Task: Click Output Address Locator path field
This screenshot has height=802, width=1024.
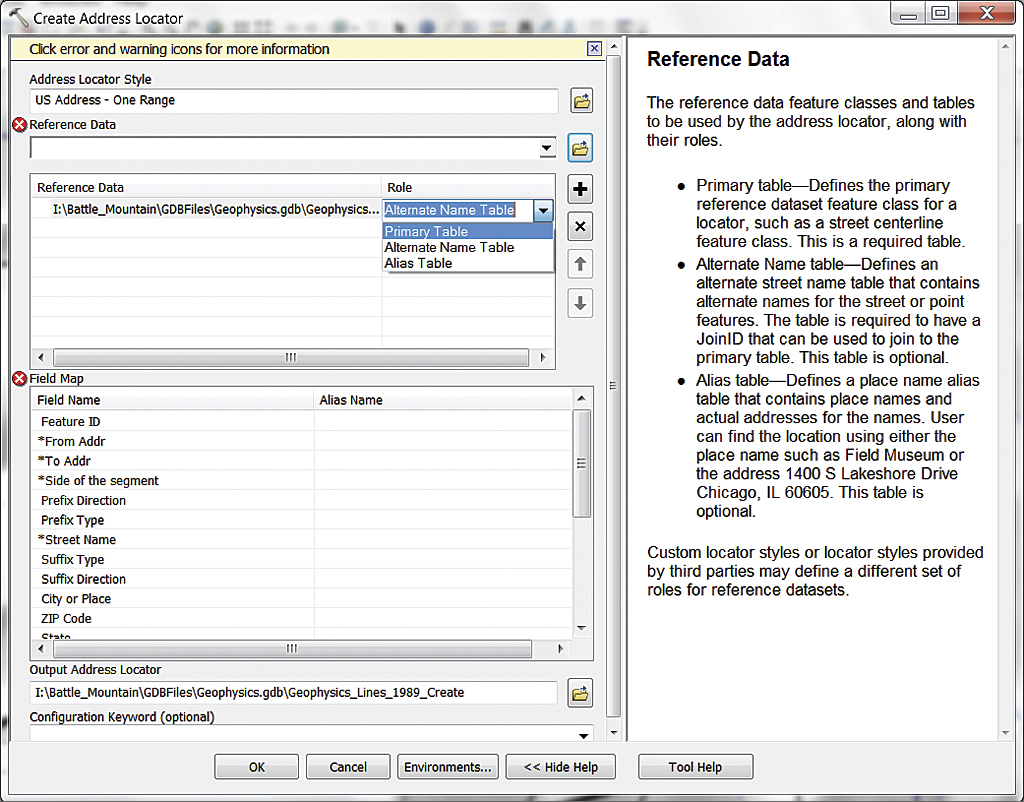Action: pyautogui.click(x=293, y=693)
